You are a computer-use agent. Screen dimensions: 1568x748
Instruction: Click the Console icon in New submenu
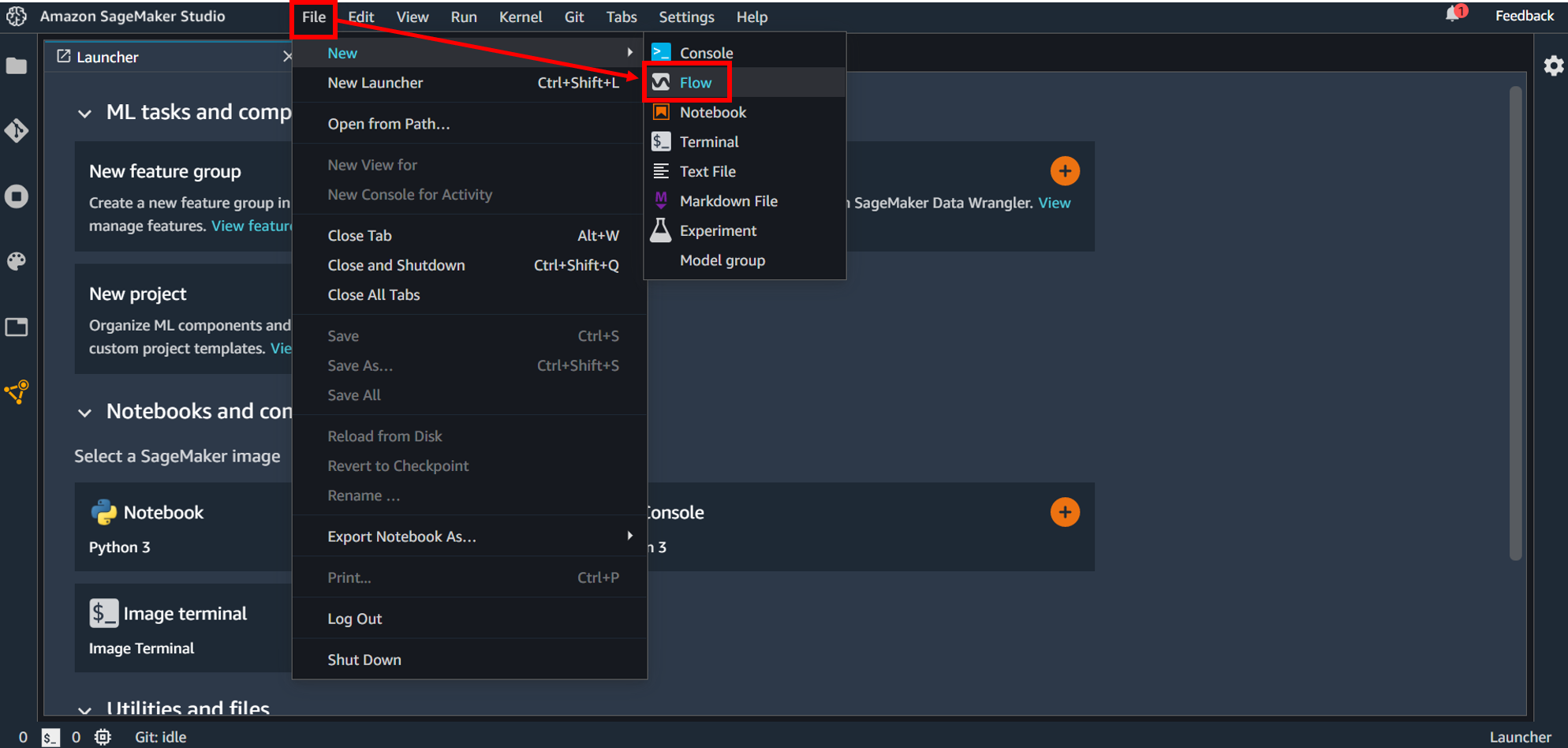pos(661,53)
